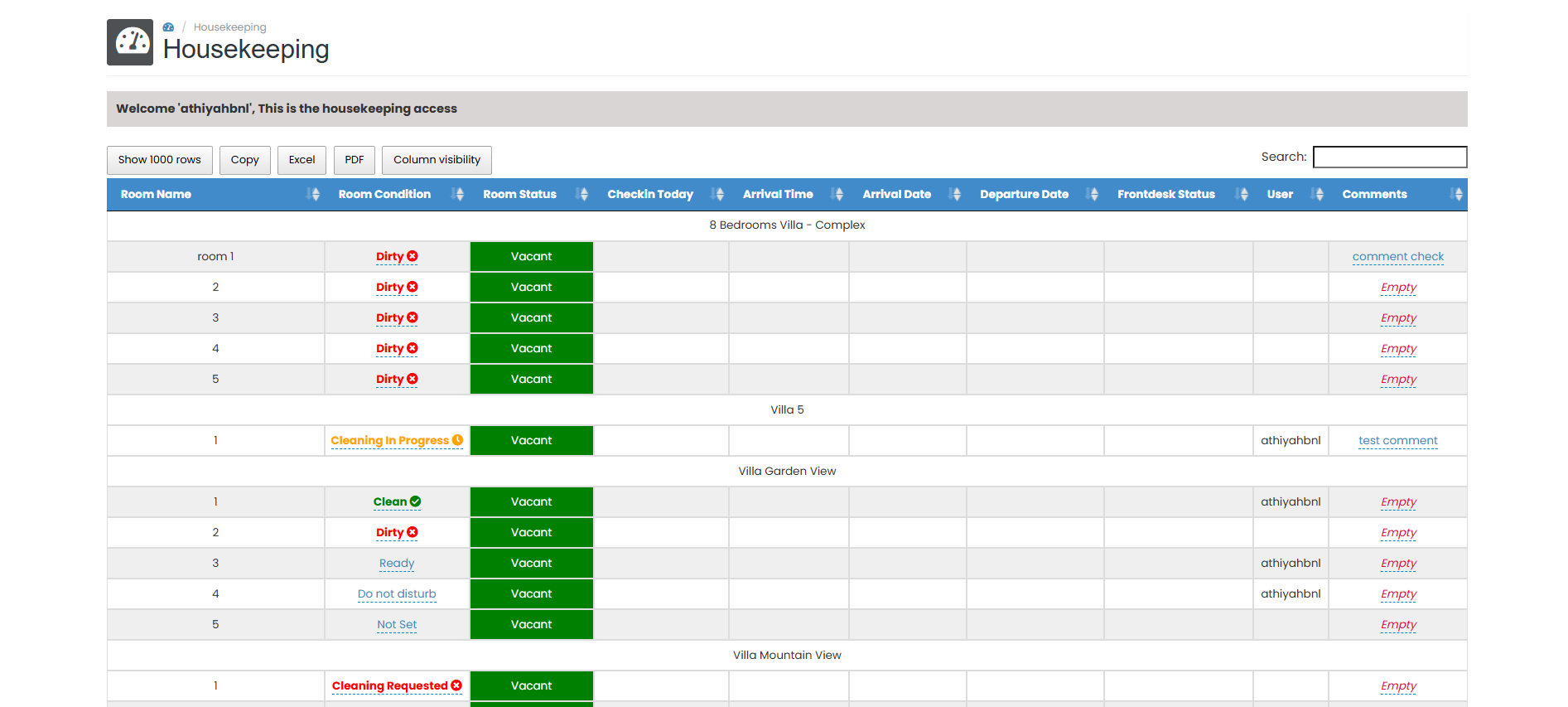Sort by Room Condition column arrows
1568x707 pixels.
457,194
